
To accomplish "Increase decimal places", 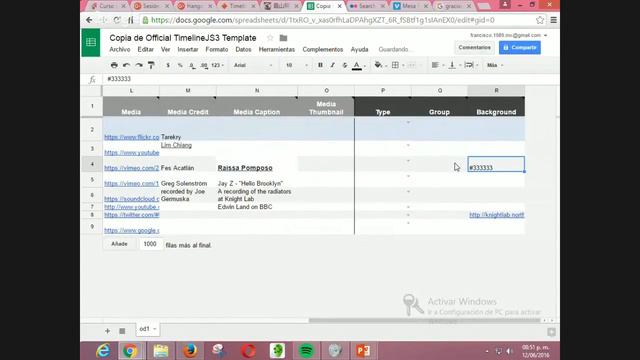I will pos(204,65).
